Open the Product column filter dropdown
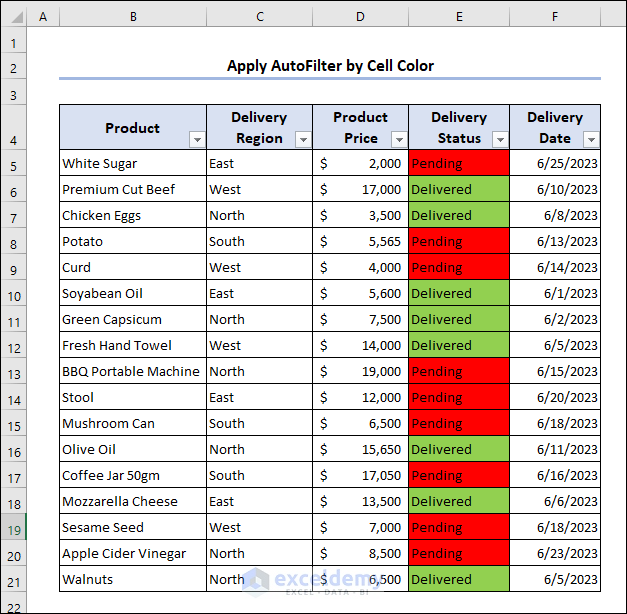The image size is (627, 614). point(197,140)
